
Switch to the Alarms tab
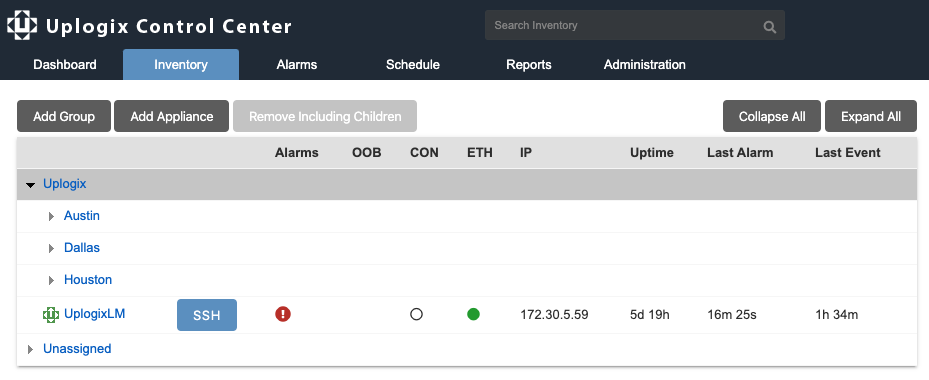[x=297, y=65]
